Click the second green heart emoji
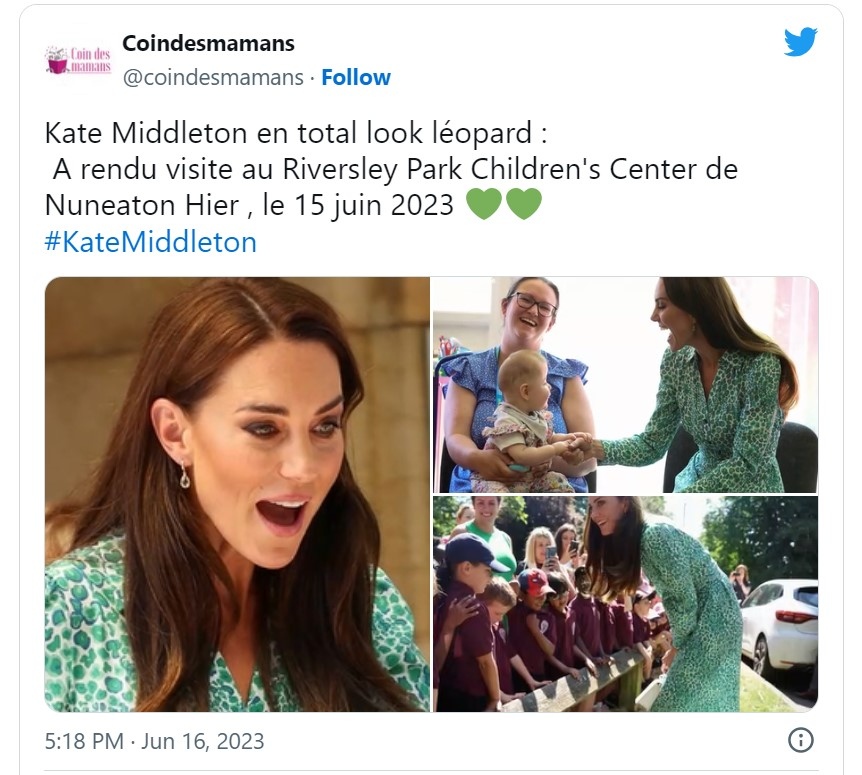This screenshot has width=862, height=775. pos(523,204)
